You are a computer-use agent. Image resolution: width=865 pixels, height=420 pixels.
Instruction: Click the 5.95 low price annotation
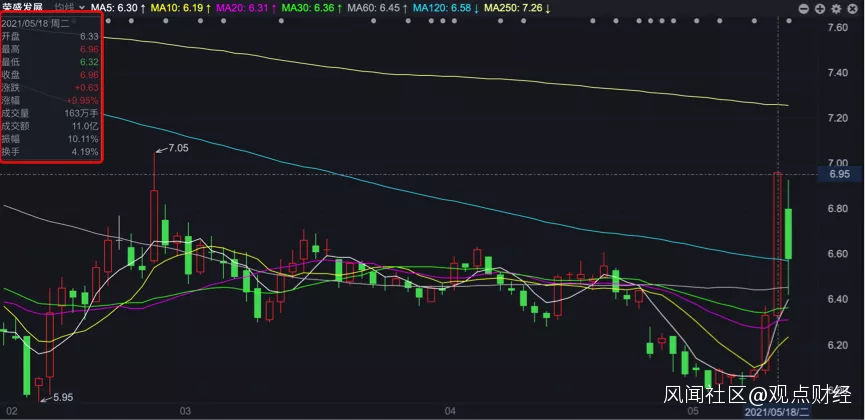point(63,397)
